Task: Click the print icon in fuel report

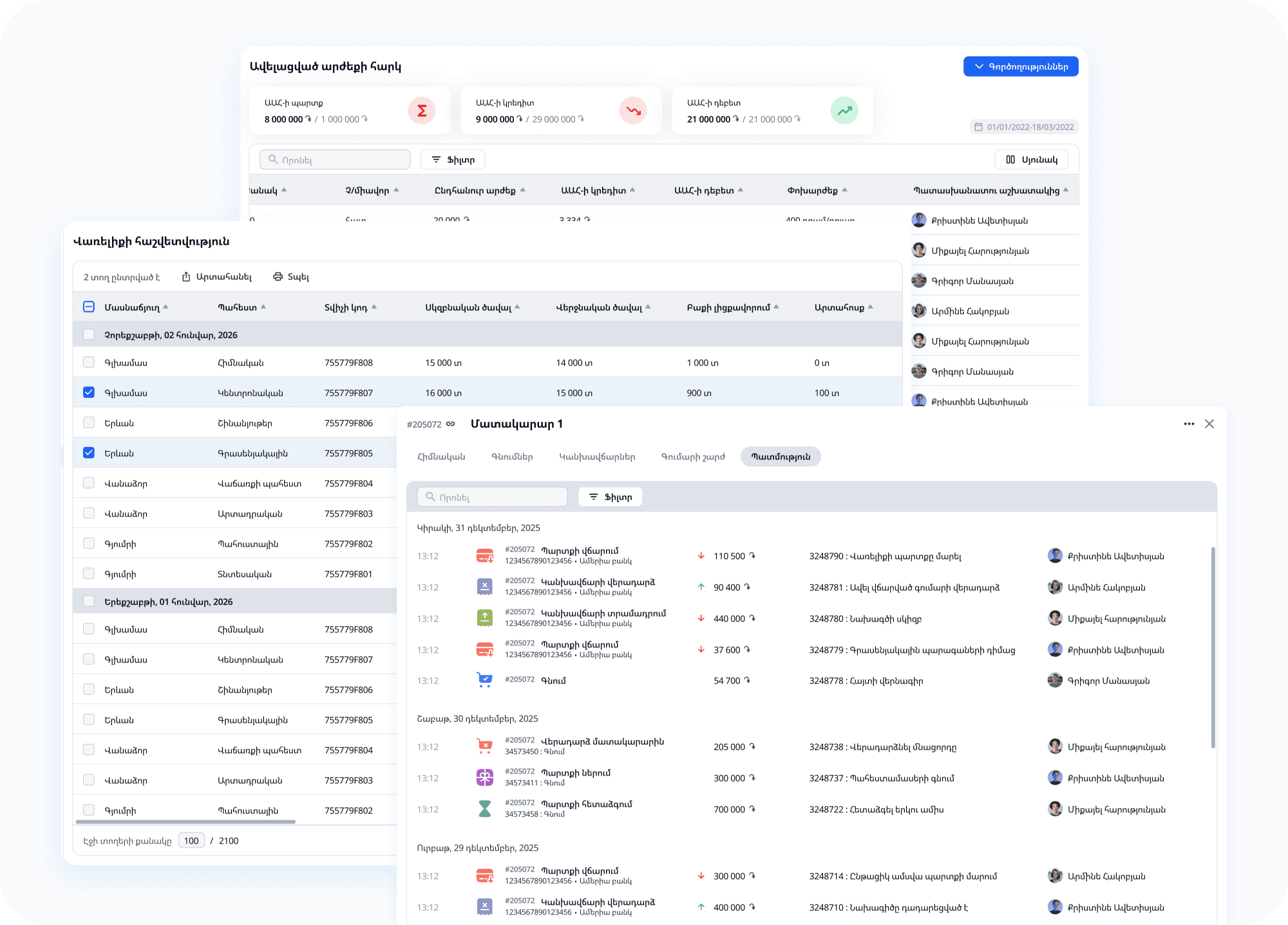Action: pyautogui.click(x=278, y=277)
